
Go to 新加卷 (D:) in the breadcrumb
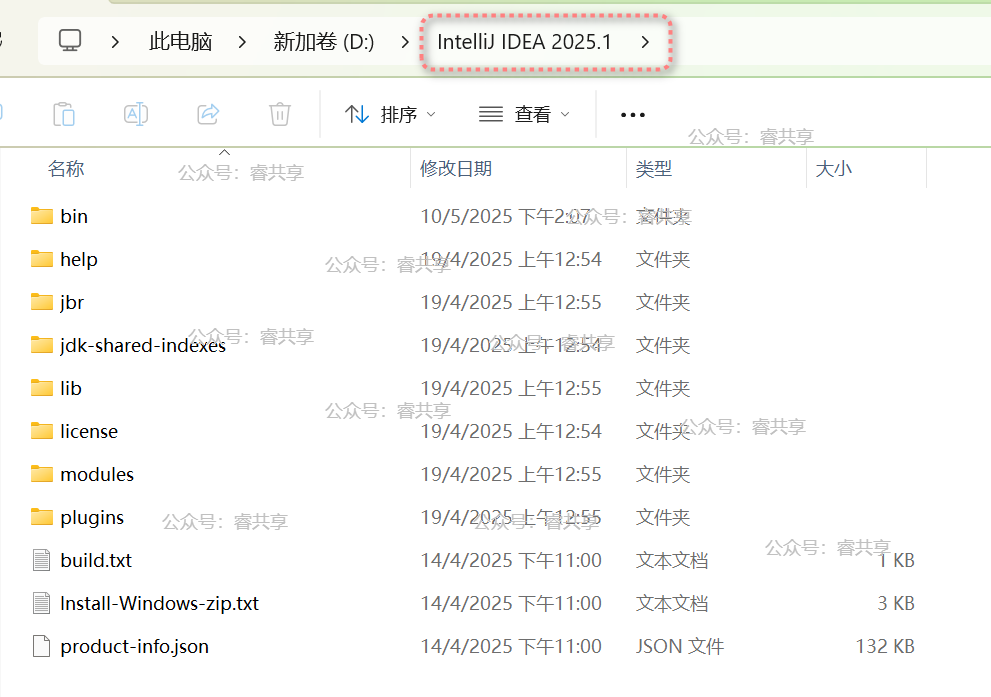click(x=324, y=42)
